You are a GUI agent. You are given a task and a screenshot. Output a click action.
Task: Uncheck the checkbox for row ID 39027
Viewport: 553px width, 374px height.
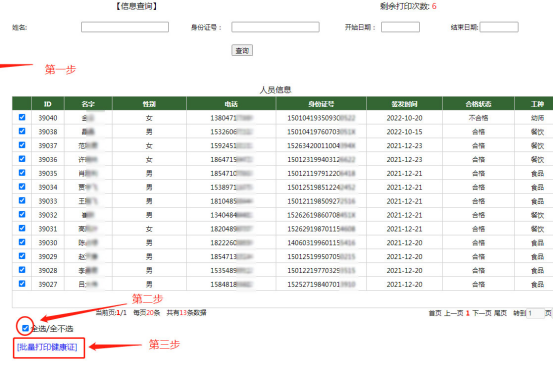(x=22, y=284)
